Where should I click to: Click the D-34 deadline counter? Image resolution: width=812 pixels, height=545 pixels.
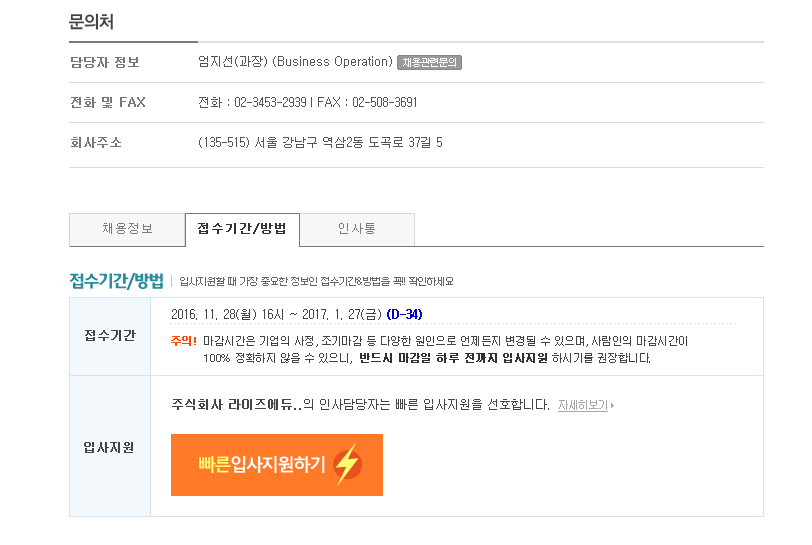click(x=404, y=314)
